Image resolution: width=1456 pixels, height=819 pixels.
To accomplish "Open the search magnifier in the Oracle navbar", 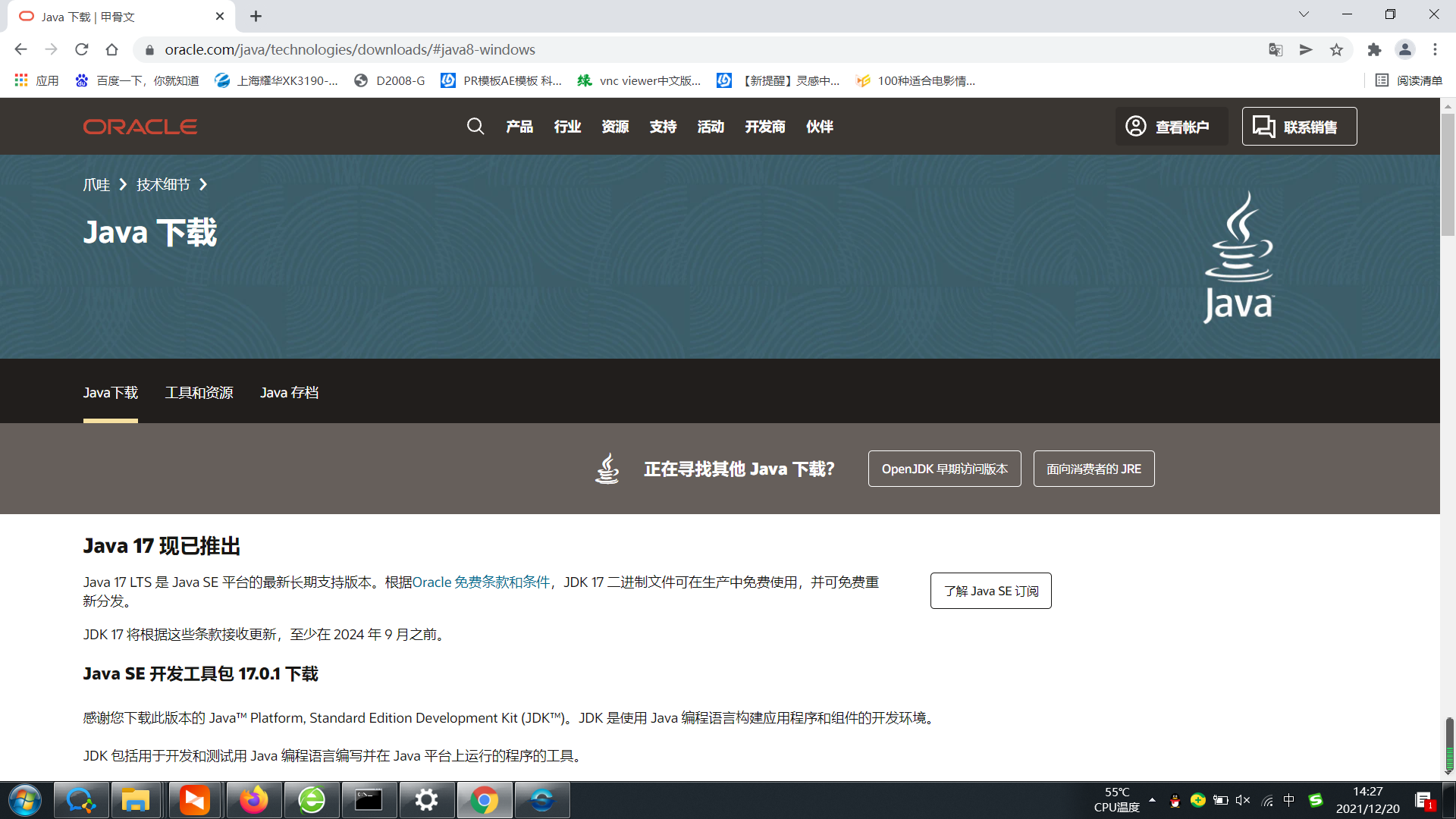I will tap(475, 127).
